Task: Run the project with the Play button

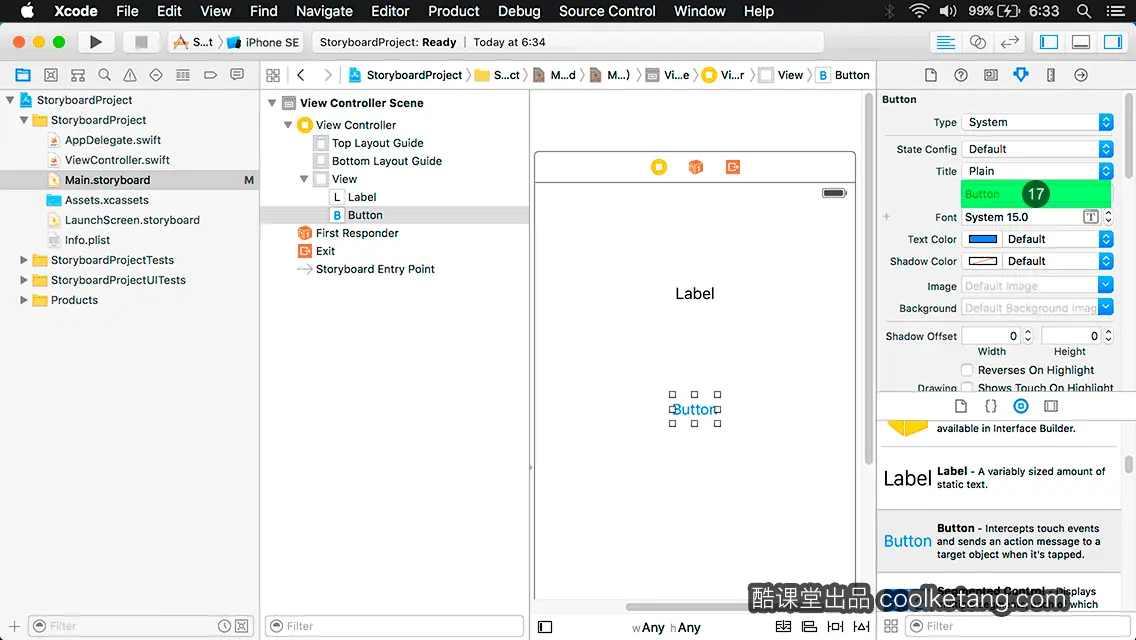Action: point(96,42)
